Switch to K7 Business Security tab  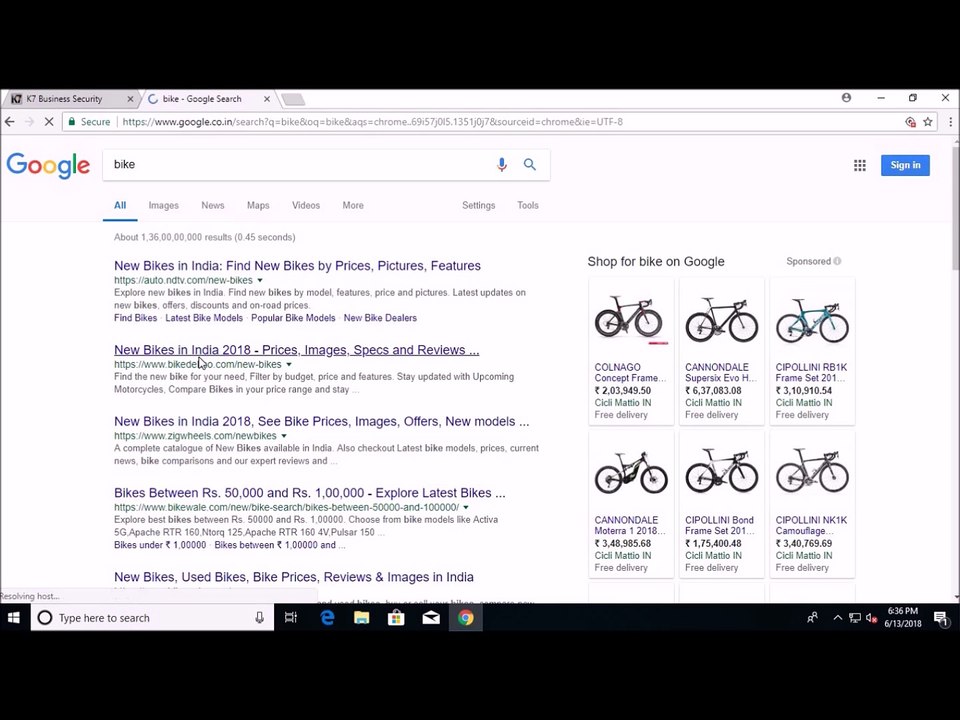[x=71, y=99]
